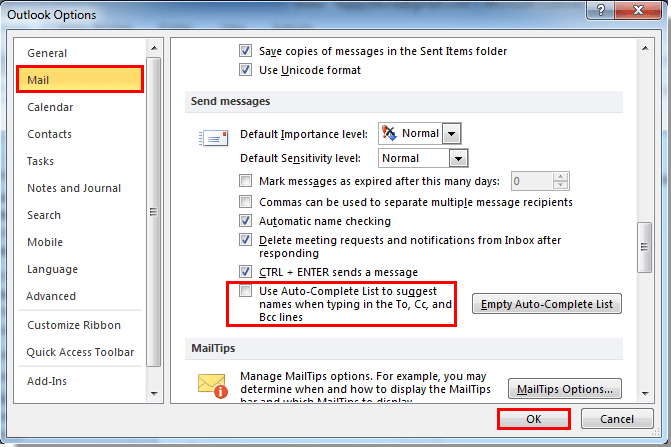Viewport: 671px width, 447px height.
Task: Click the Send messages envelope icon
Action: pyautogui.click(x=214, y=138)
